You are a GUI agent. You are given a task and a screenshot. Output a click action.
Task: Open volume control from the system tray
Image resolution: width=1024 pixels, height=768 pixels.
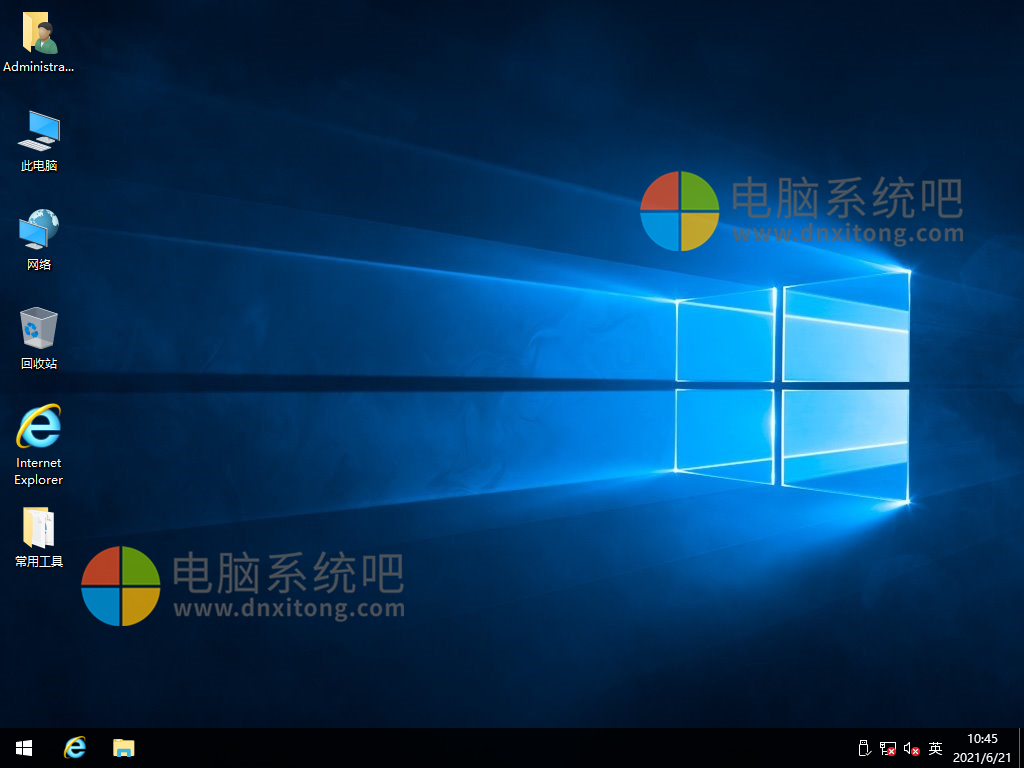[x=910, y=748]
